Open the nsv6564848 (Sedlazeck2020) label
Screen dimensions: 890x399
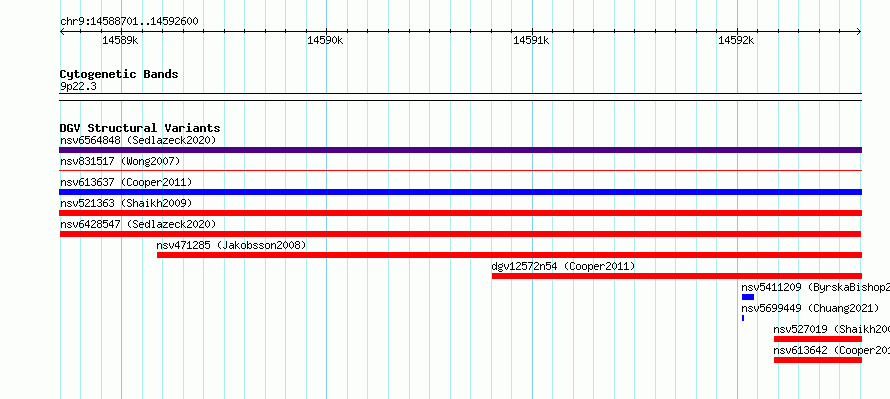[x=138, y=140]
